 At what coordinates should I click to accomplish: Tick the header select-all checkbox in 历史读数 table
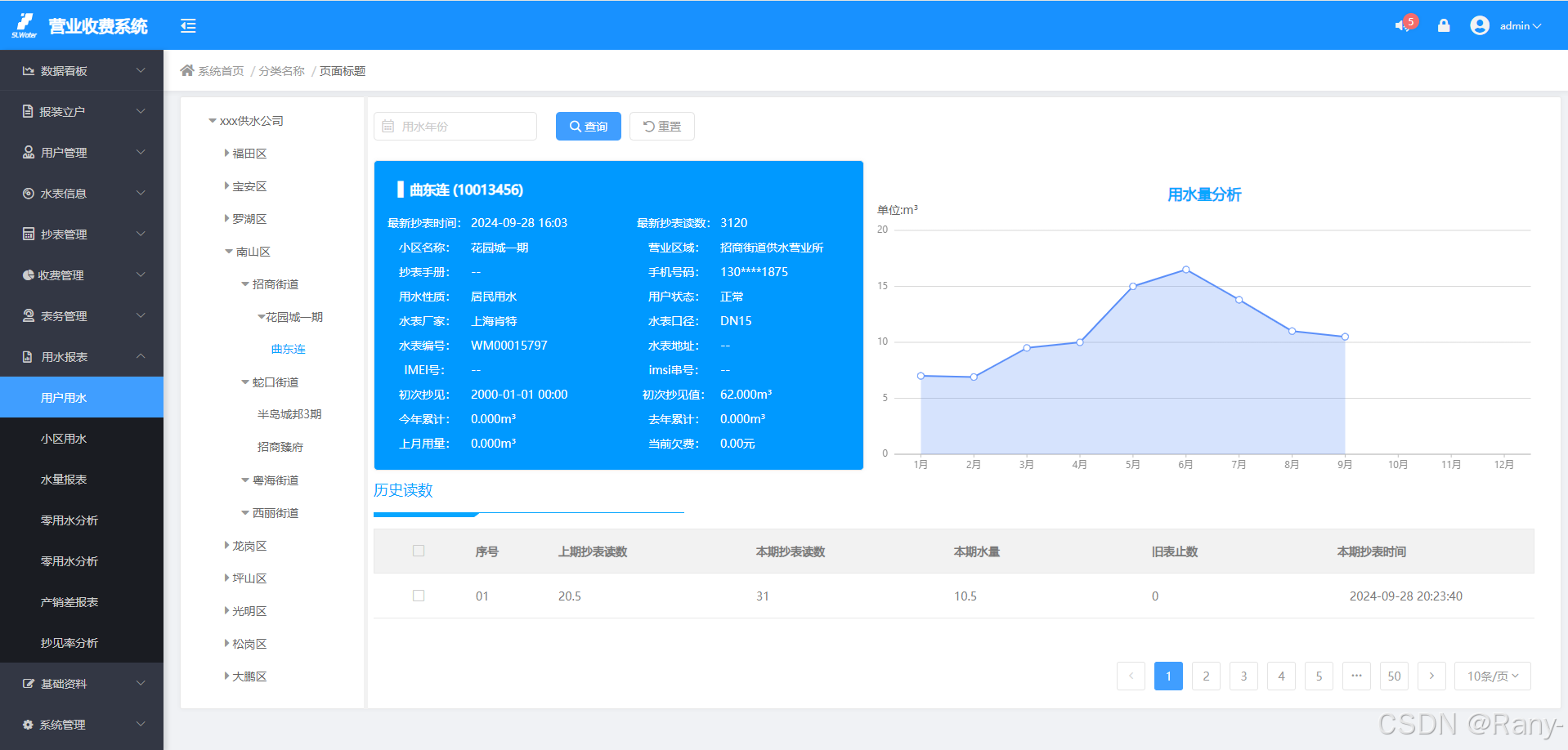click(419, 551)
